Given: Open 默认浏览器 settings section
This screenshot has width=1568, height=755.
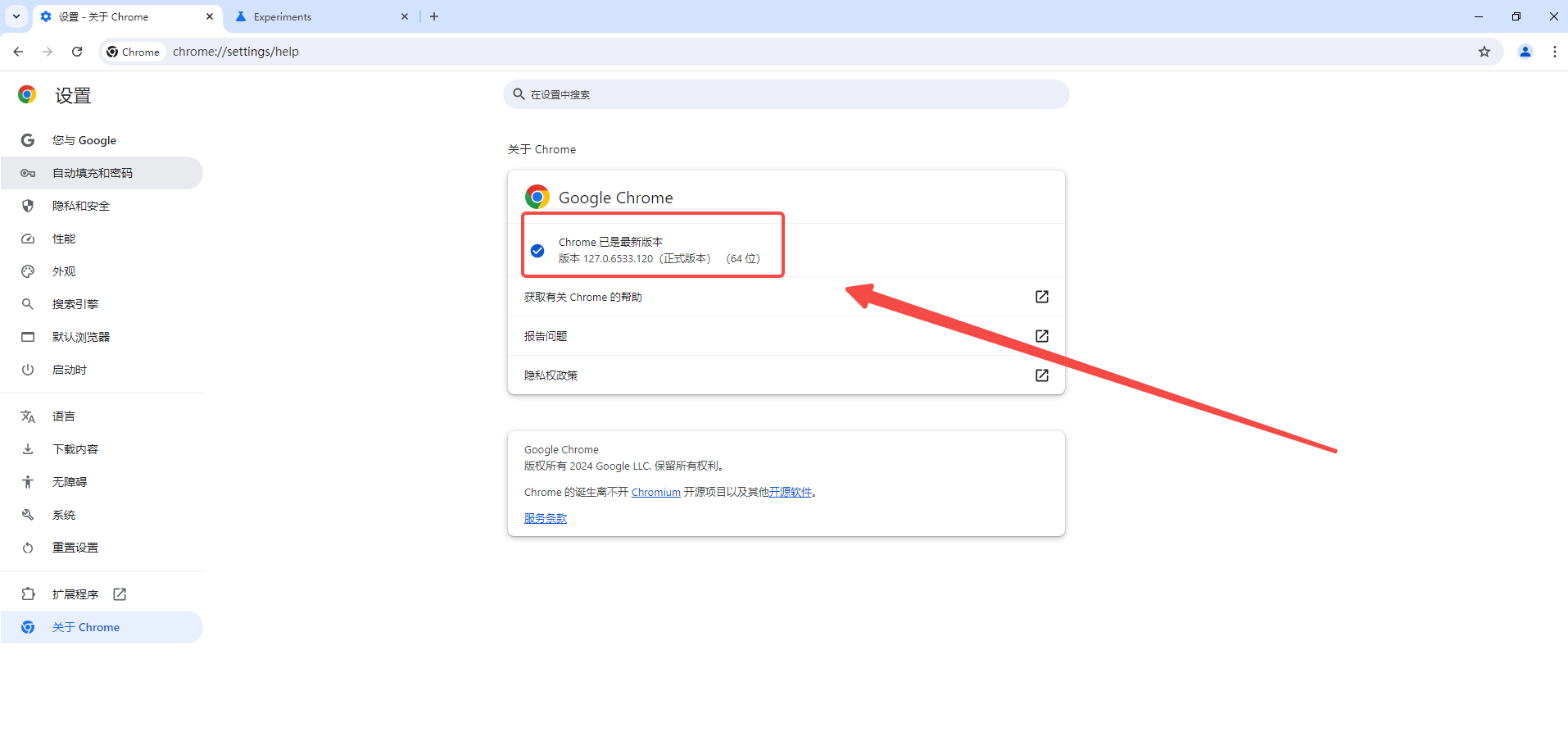Looking at the screenshot, I should [x=102, y=337].
